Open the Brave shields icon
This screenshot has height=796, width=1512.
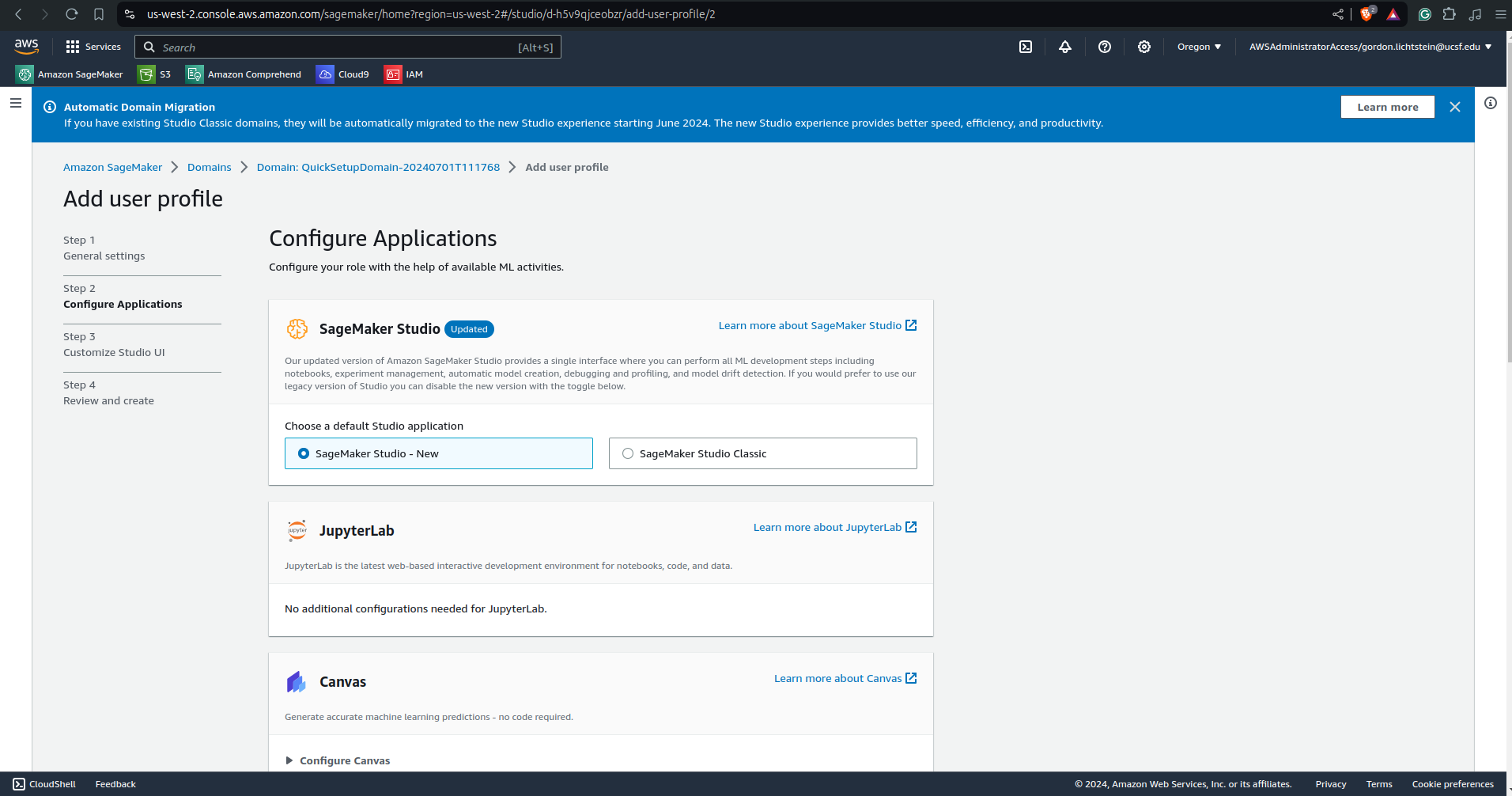pos(1367,14)
